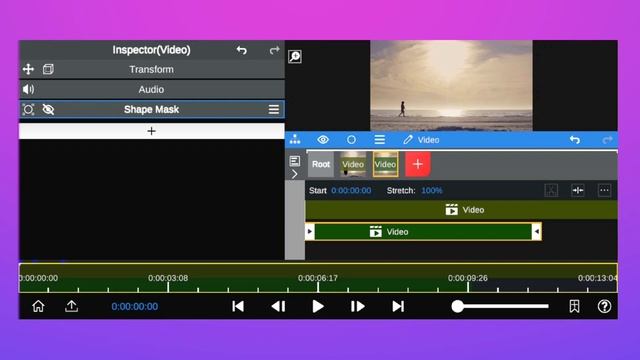
Task: Jump to the start of timeline
Action: 238,306
